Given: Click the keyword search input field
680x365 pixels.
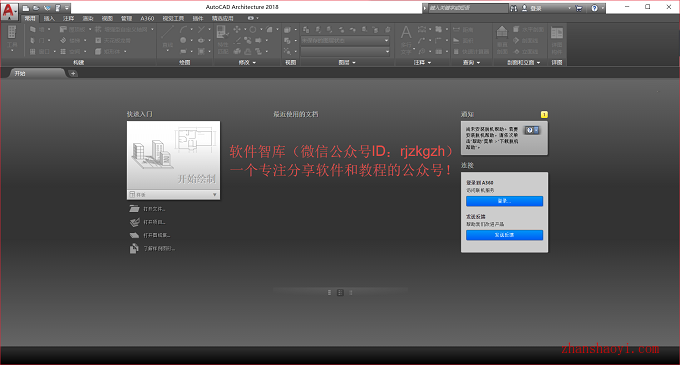Looking at the screenshot, I should 468,8.
